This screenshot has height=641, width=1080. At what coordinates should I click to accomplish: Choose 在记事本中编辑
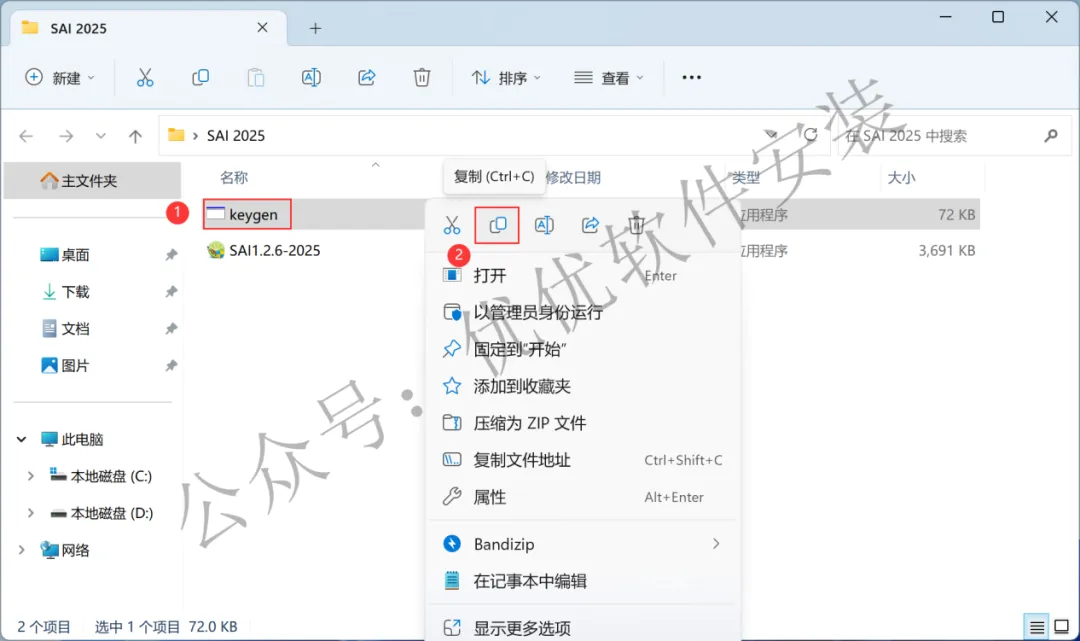583,581
